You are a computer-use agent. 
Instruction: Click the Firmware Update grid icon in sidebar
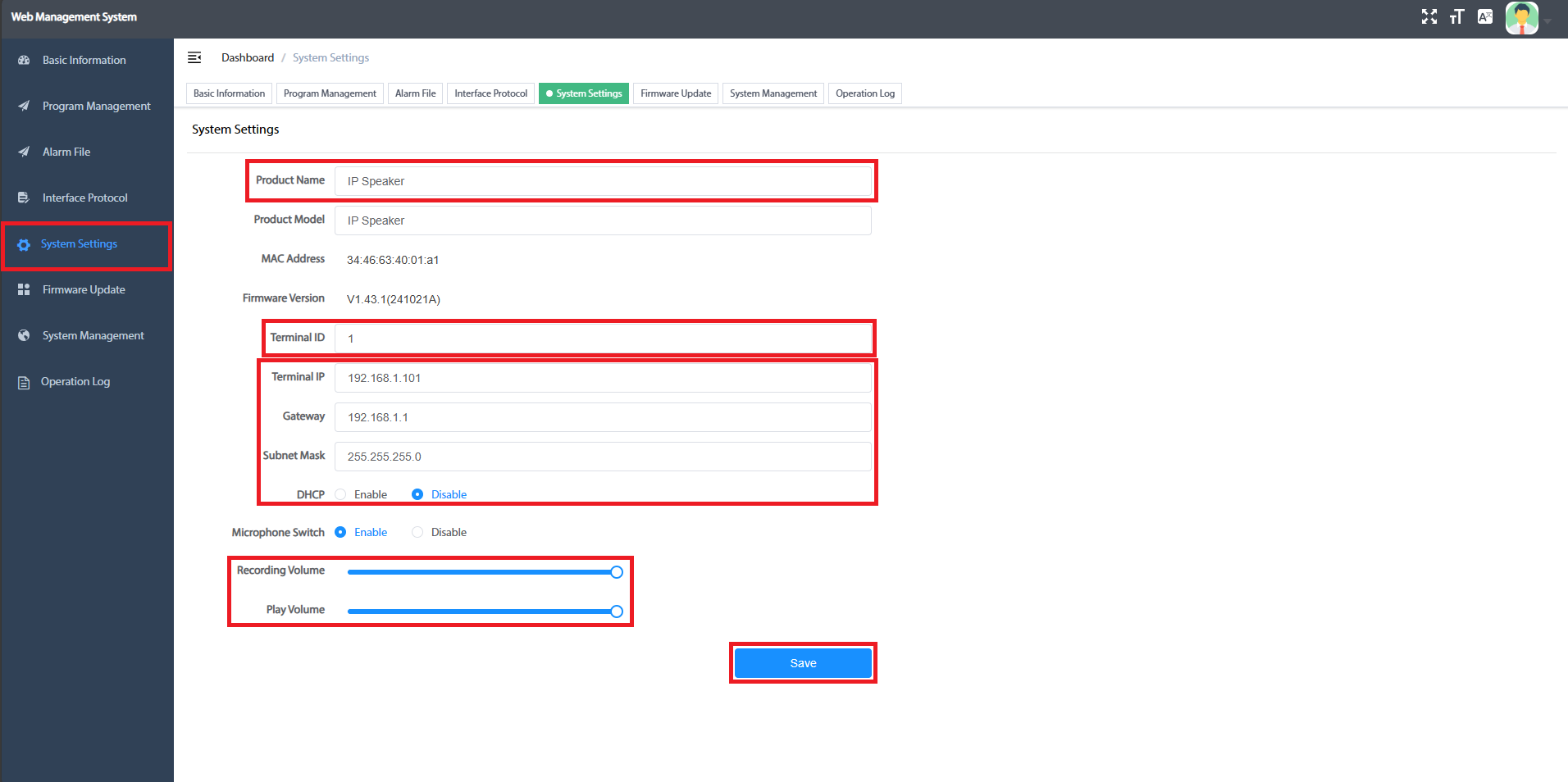click(x=24, y=289)
